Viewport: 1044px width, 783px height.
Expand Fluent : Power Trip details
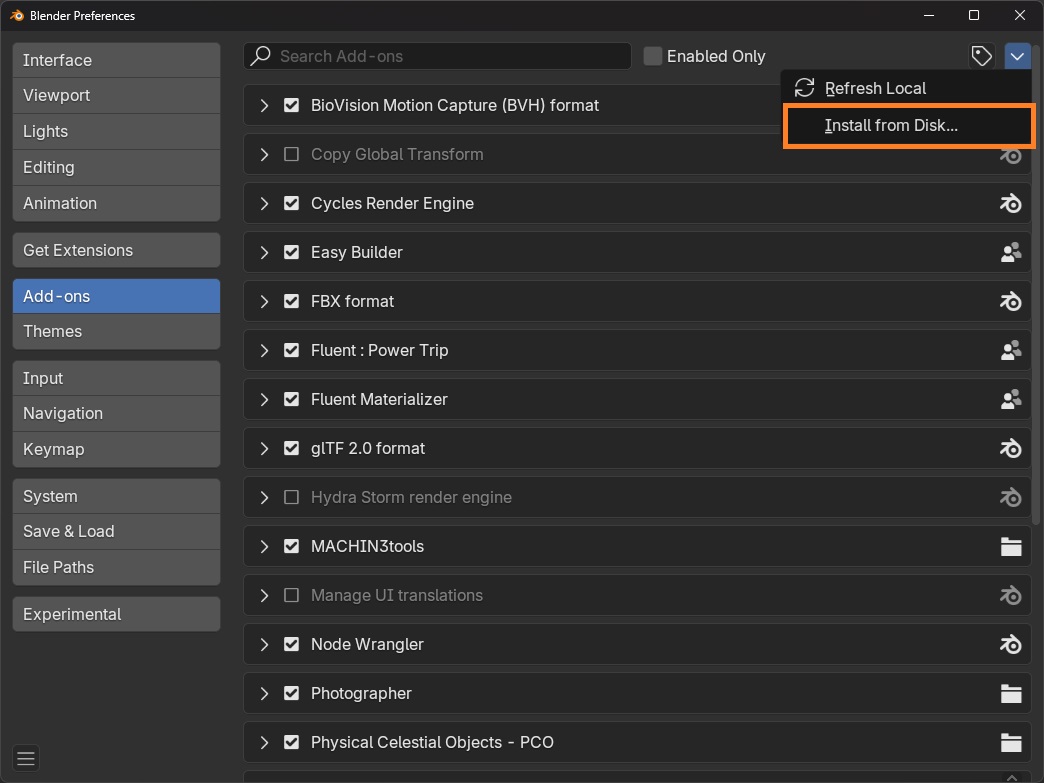click(264, 350)
